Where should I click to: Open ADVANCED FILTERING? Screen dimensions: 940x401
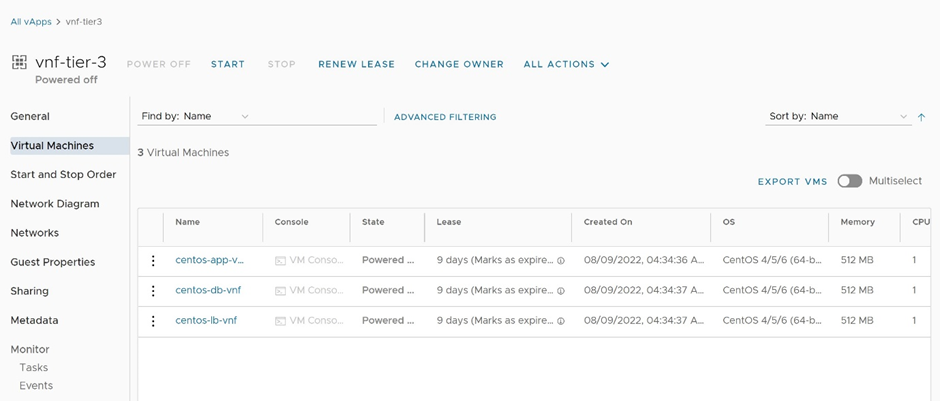point(445,117)
